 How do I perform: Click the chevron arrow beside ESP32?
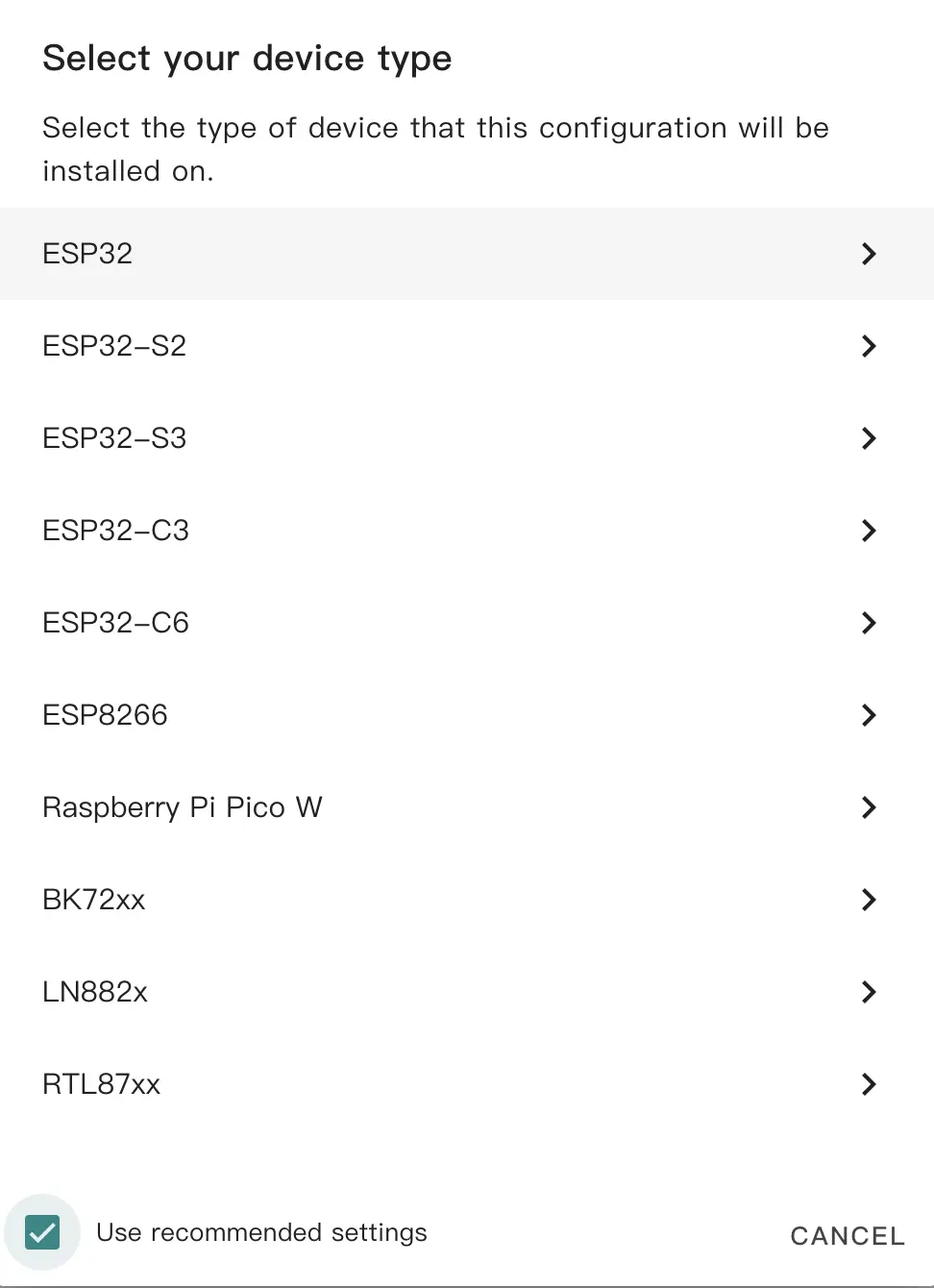click(869, 254)
